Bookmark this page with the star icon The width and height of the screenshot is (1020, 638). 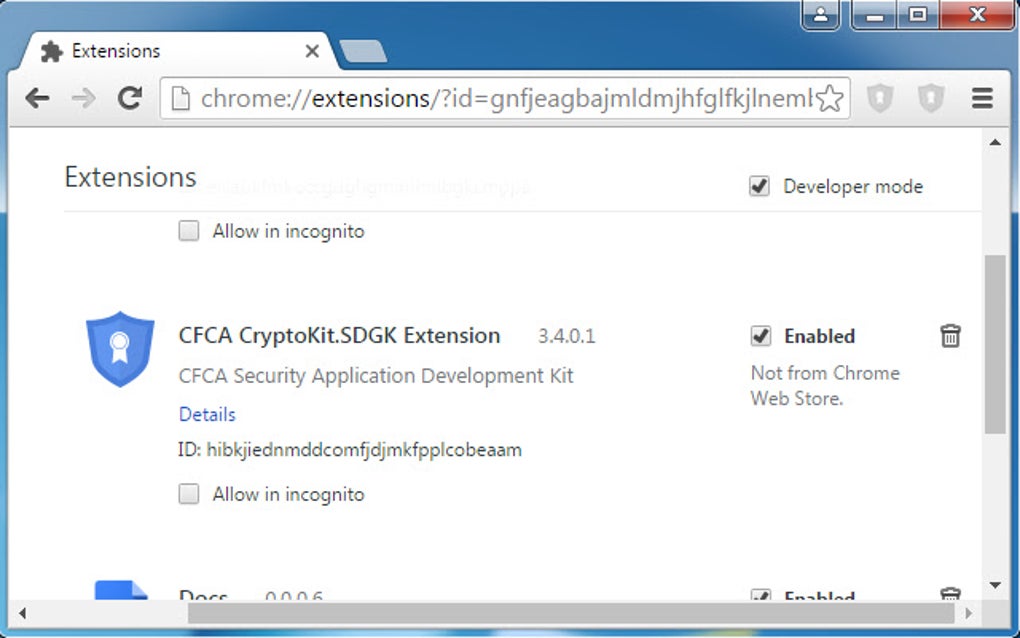point(828,98)
